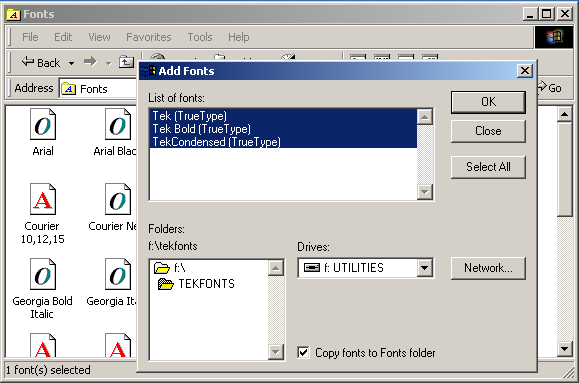Open the Tools menu
Viewport: 579px width, 383px height.
200,37
